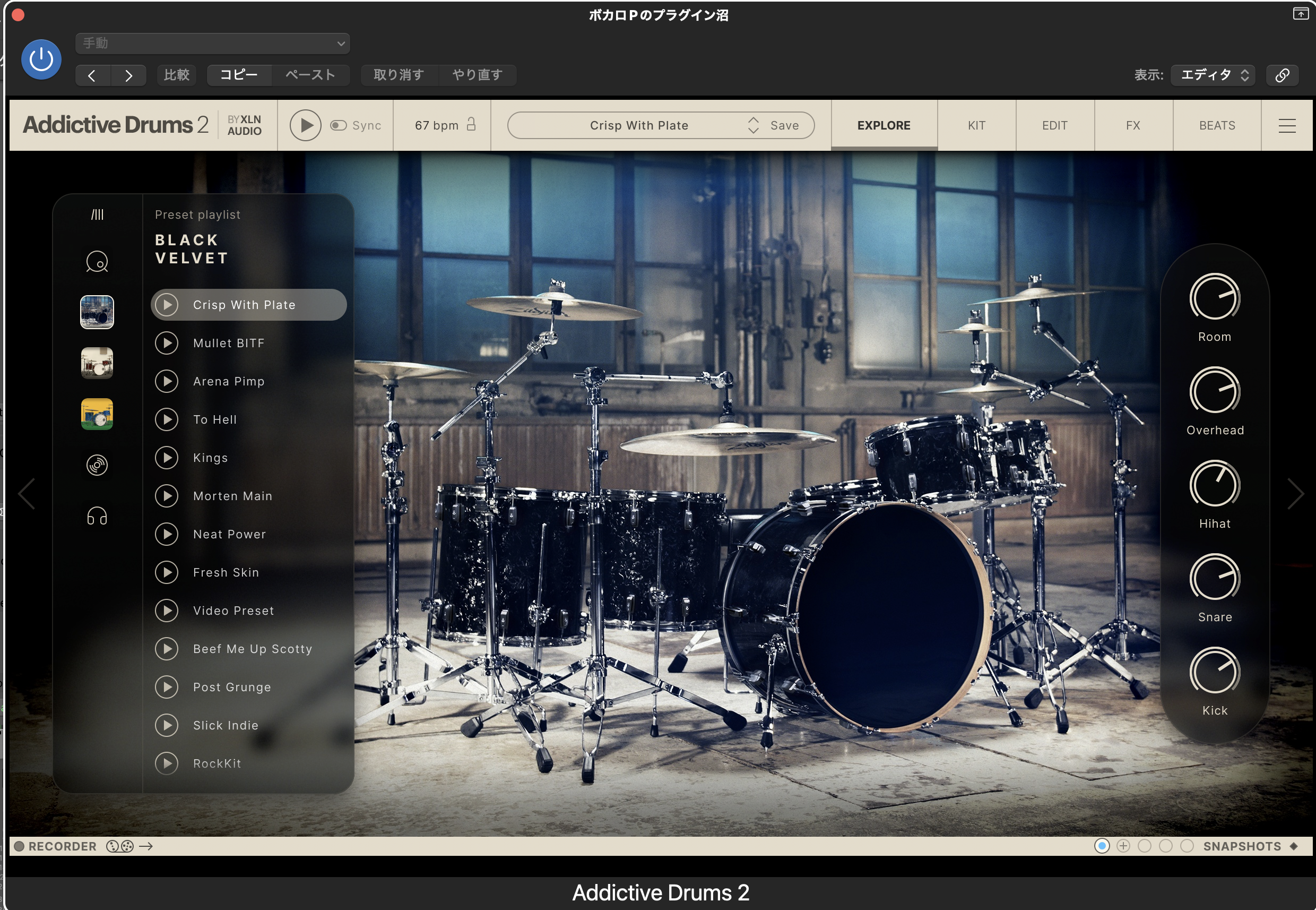Viewport: 1316px width, 910px height.
Task: Select the fourth snapshot slot
Action: click(x=1165, y=846)
